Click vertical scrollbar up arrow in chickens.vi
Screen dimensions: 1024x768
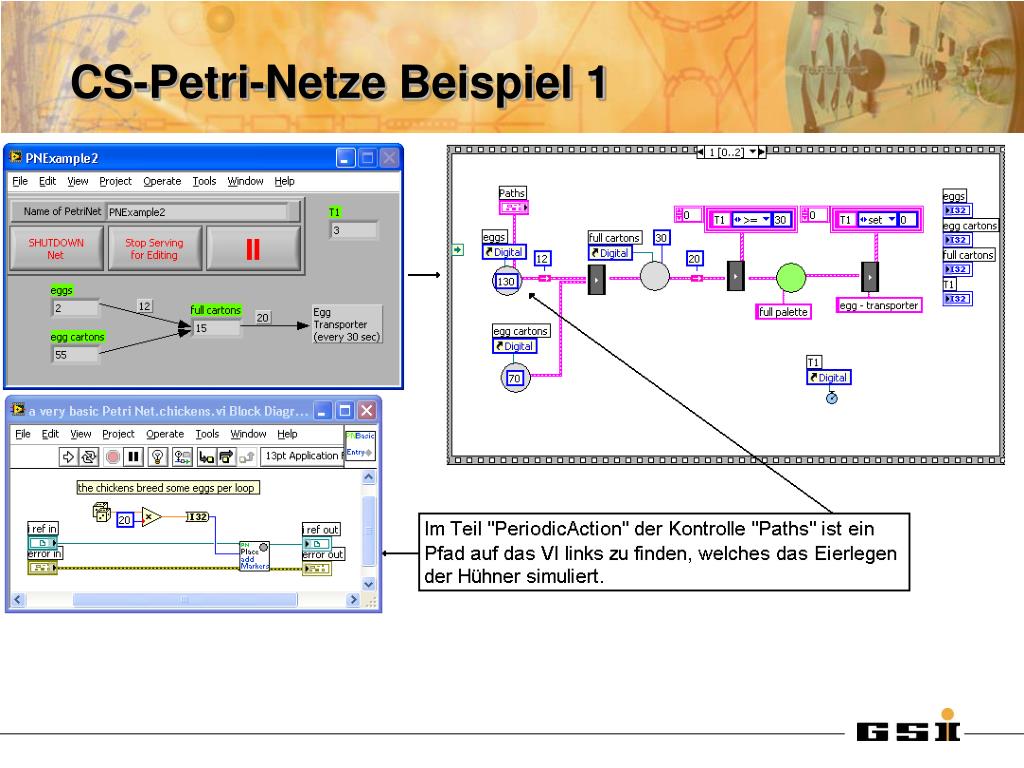pos(368,477)
